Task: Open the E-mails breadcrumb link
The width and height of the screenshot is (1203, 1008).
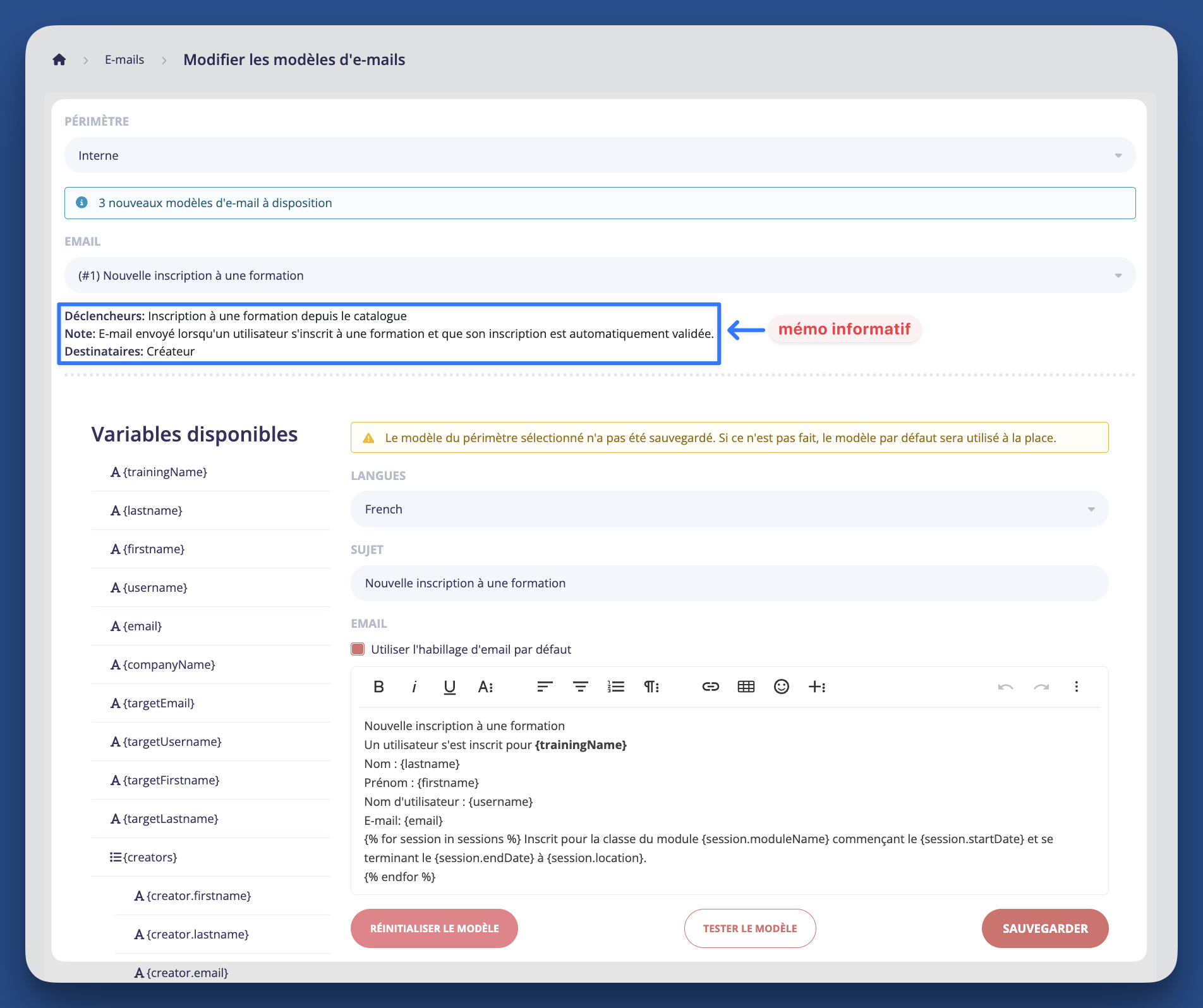Action: click(124, 60)
